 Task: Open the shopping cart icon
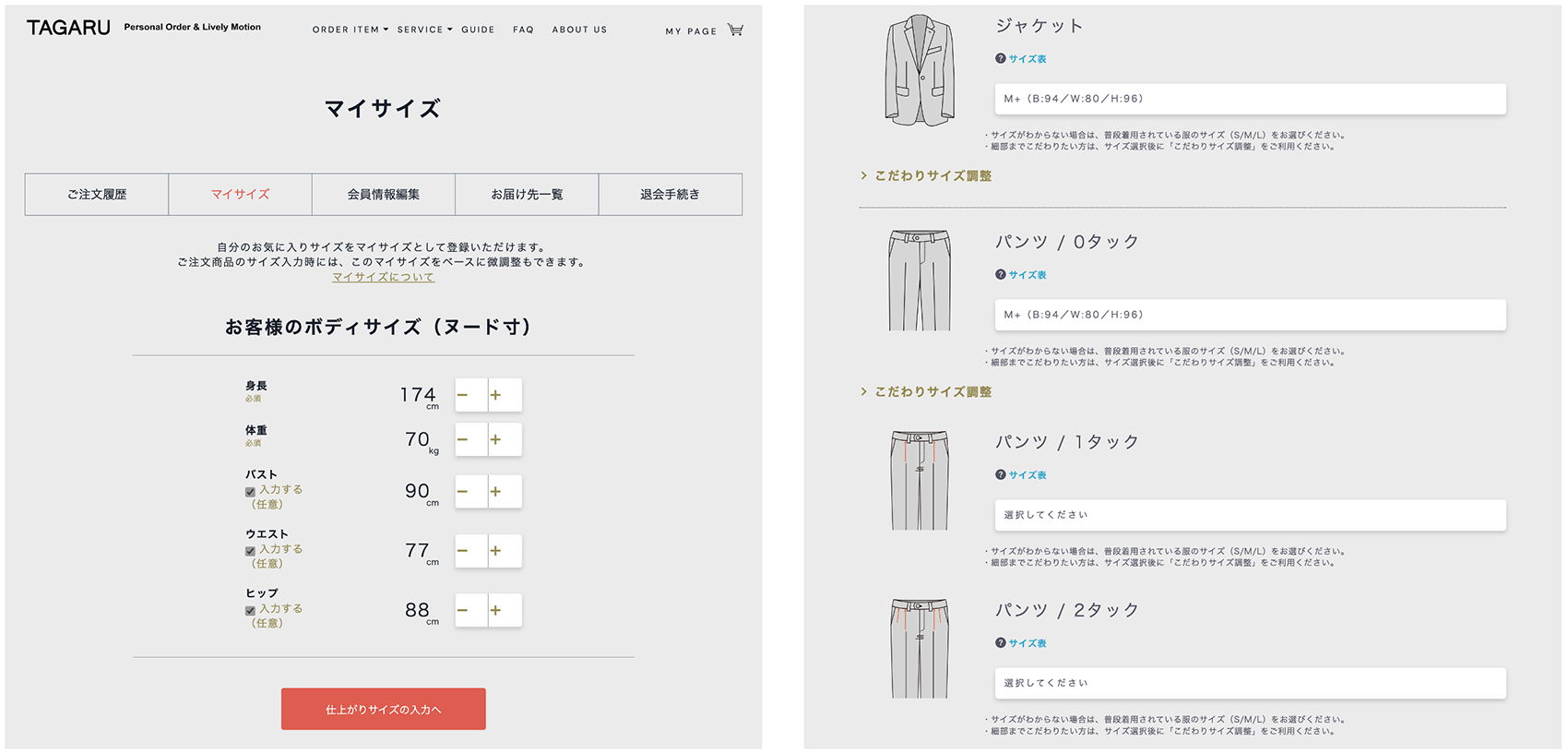click(735, 30)
